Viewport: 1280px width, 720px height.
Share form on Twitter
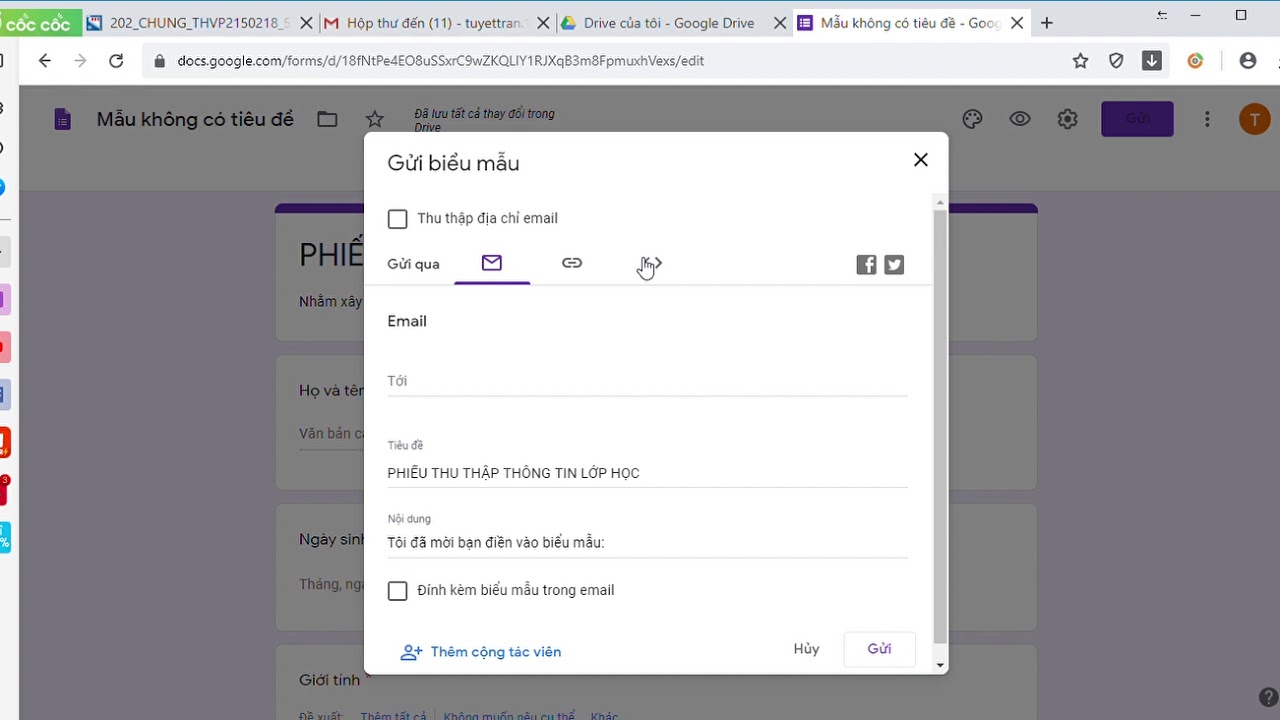click(x=894, y=265)
